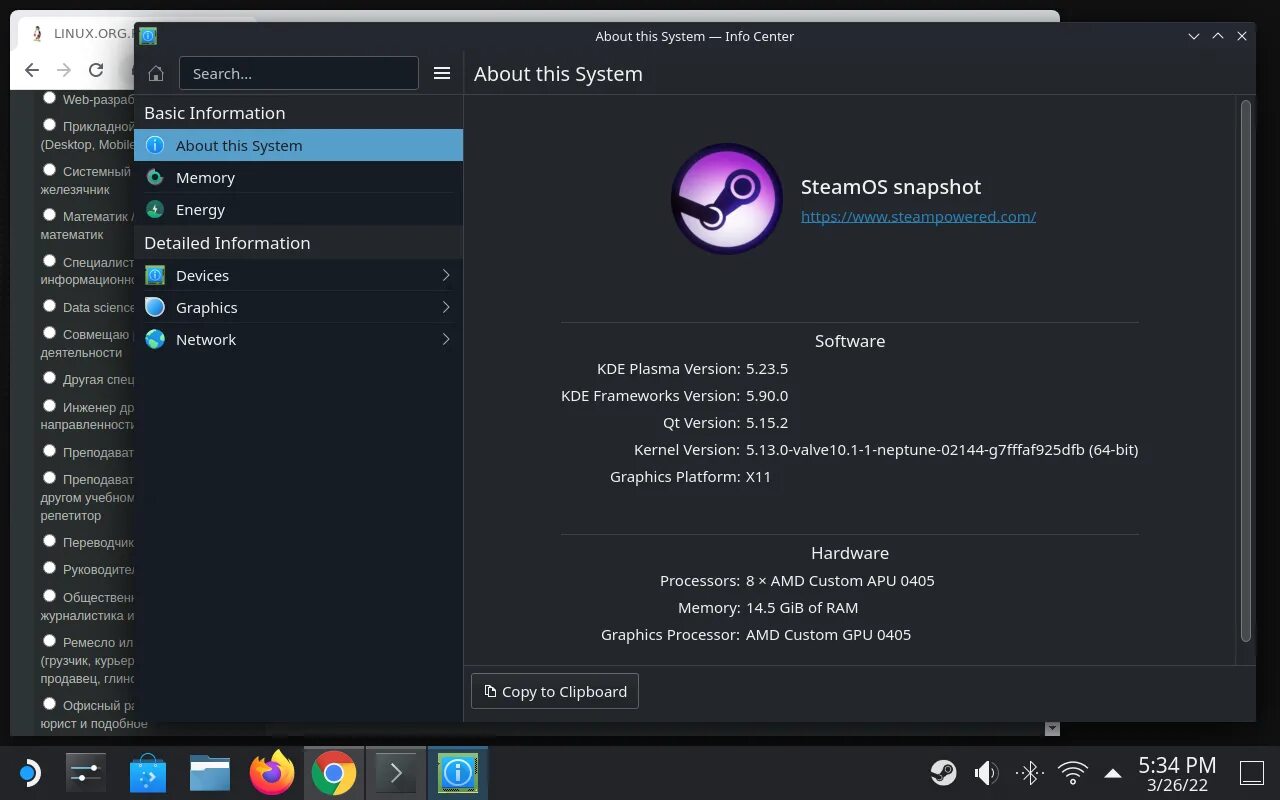Open the clock and date widget
1280x800 pixels.
pyautogui.click(x=1177, y=773)
